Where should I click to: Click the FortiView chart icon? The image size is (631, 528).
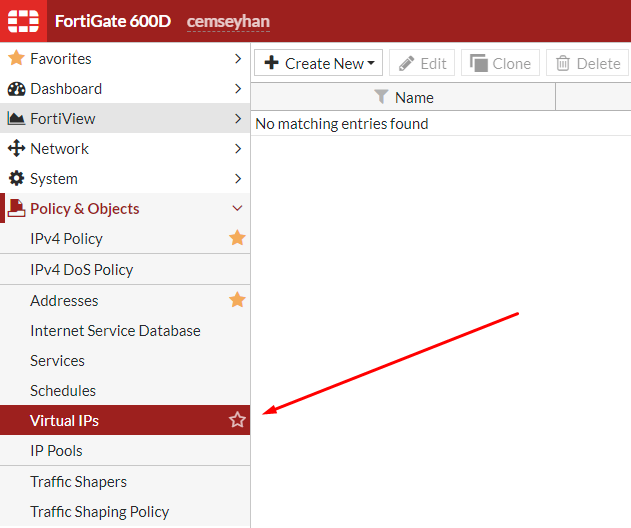pos(16,118)
